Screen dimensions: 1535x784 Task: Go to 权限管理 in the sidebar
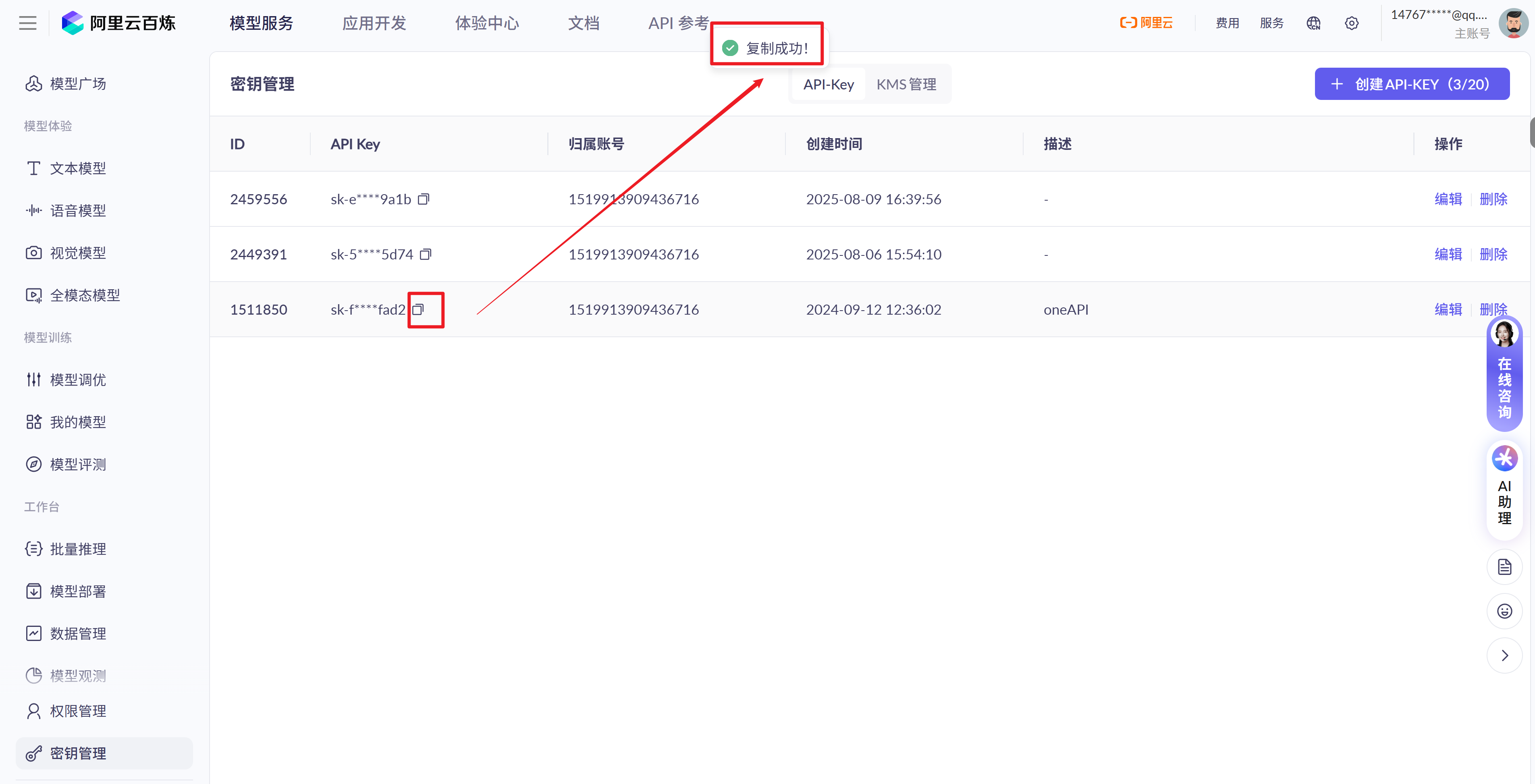[77, 711]
